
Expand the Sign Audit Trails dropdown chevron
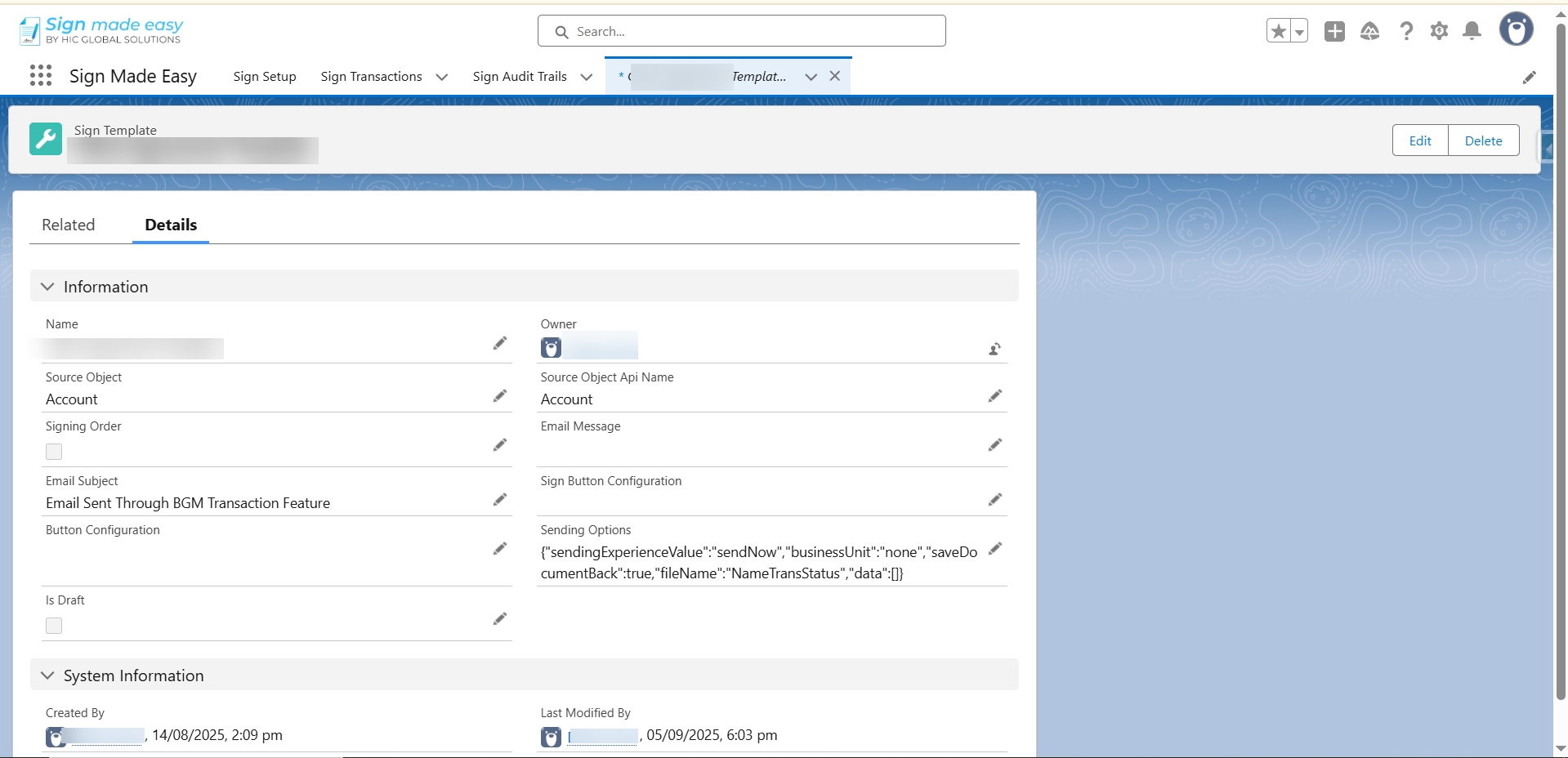tap(587, 77)
